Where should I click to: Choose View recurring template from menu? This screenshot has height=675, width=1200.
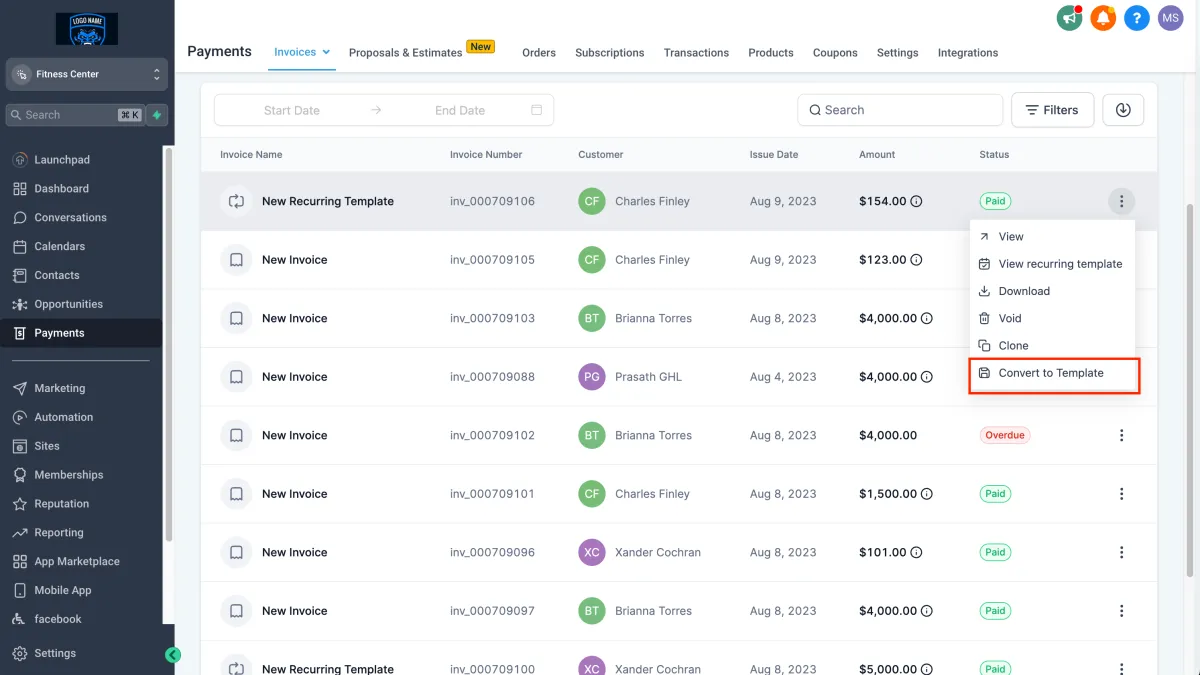pos(1059,264)
